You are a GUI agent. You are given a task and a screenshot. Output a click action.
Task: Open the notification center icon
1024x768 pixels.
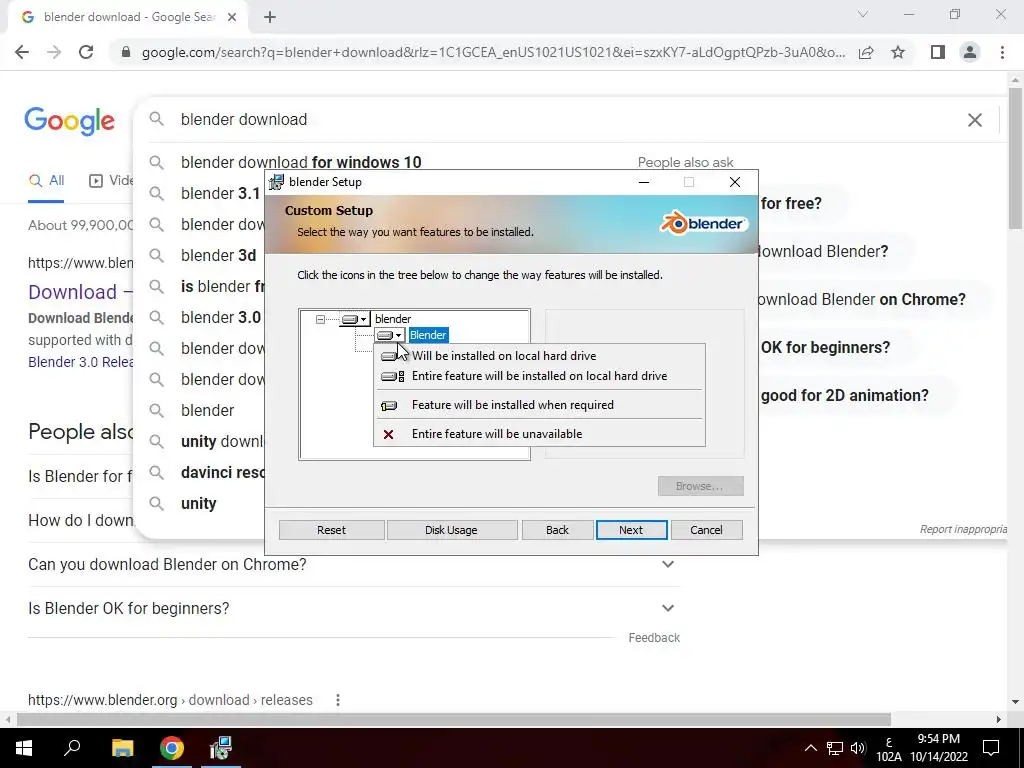click(991, 748)
